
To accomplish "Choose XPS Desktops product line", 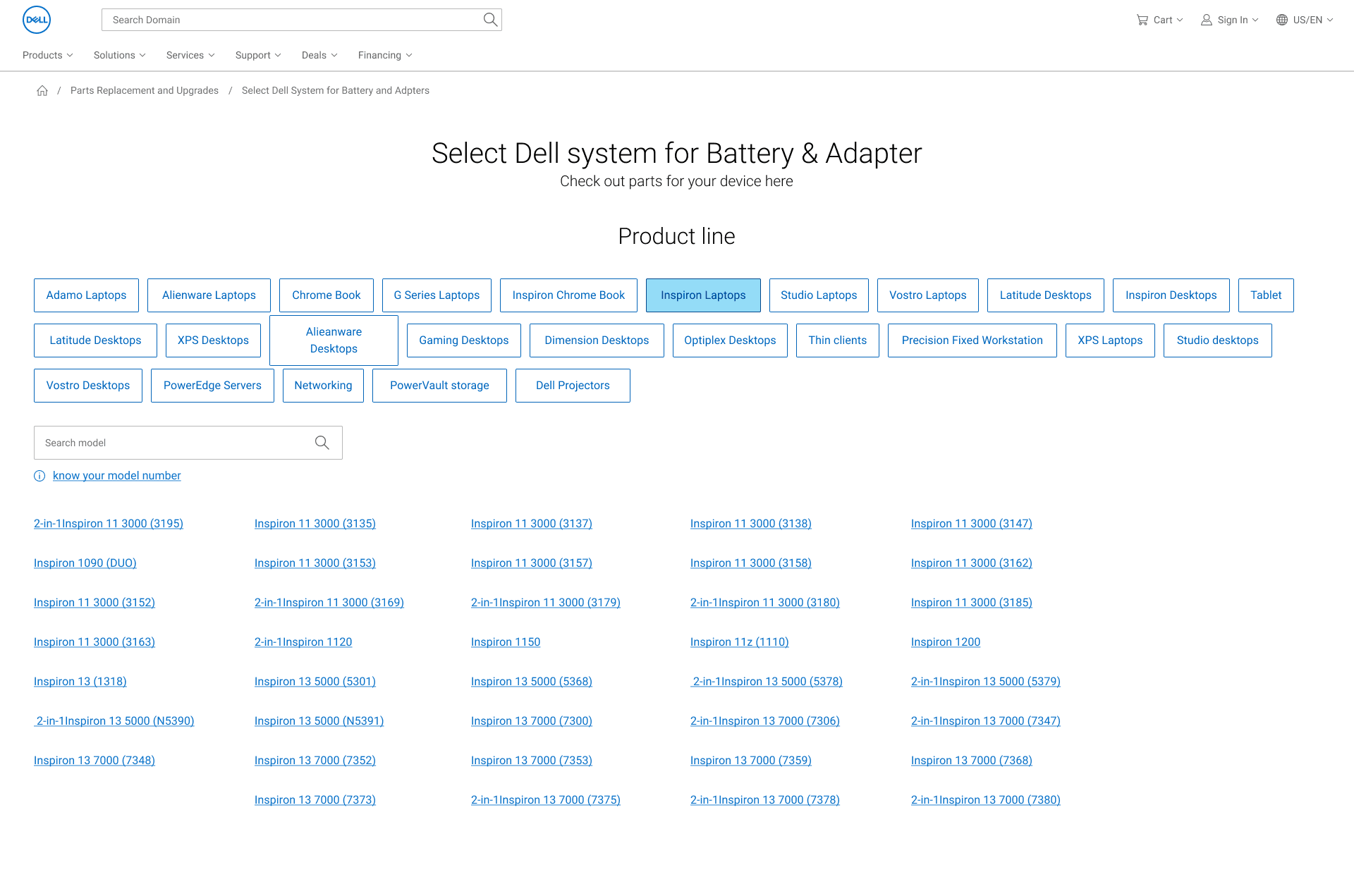I will 213,340.
